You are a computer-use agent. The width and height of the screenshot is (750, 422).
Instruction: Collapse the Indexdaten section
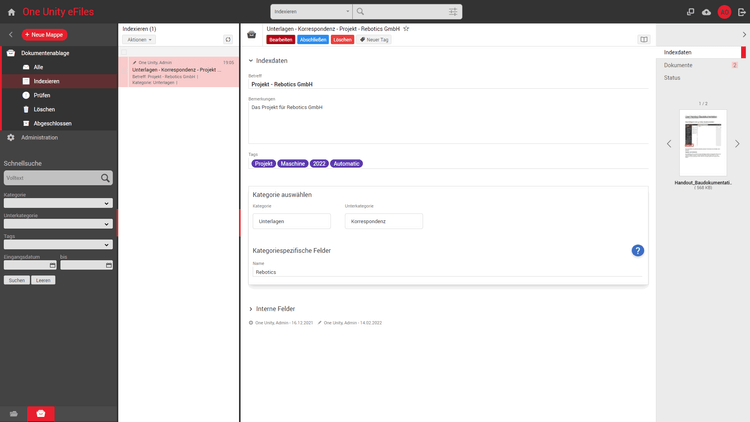[251, 61]
